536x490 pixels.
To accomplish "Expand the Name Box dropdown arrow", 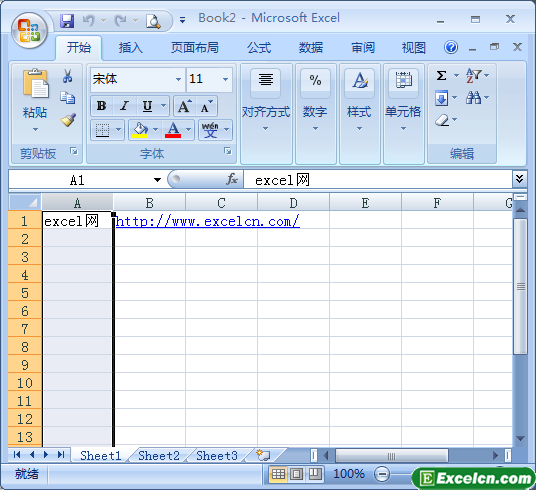I will coord(157,180).
